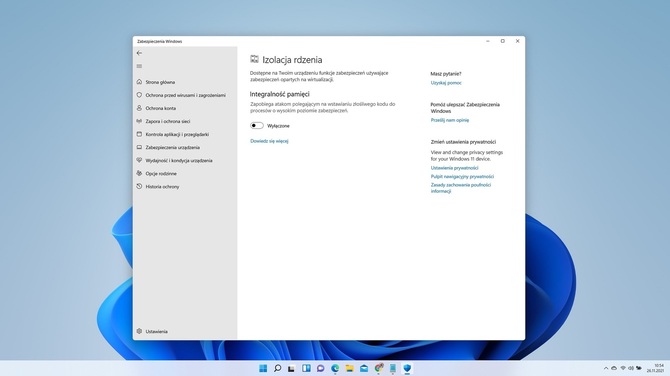The height and width of the screenshot is (376, 670).
Task: Select Kontrola aplikacji i przeglądarki
Action: 177,135
